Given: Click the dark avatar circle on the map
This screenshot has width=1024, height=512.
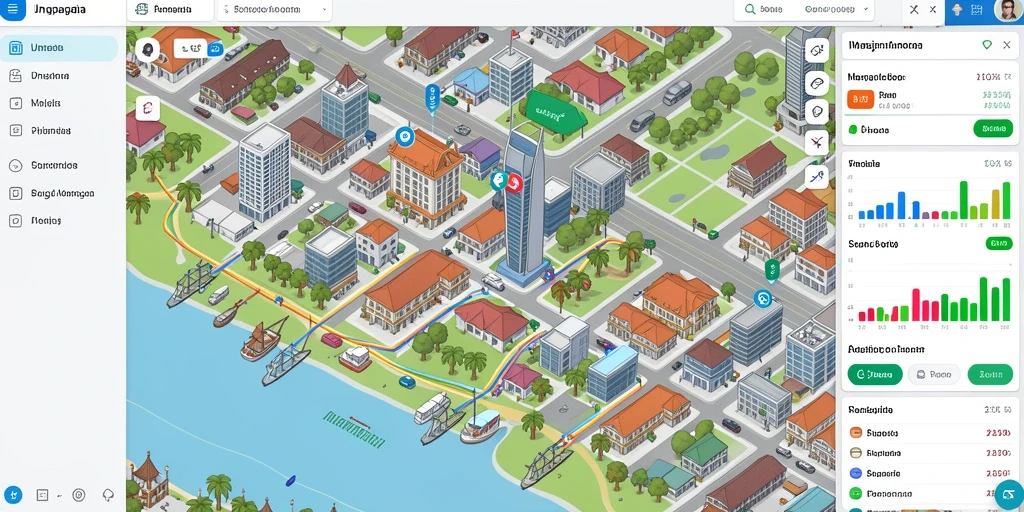Looking at the screenshot, I should pos(148,49).
